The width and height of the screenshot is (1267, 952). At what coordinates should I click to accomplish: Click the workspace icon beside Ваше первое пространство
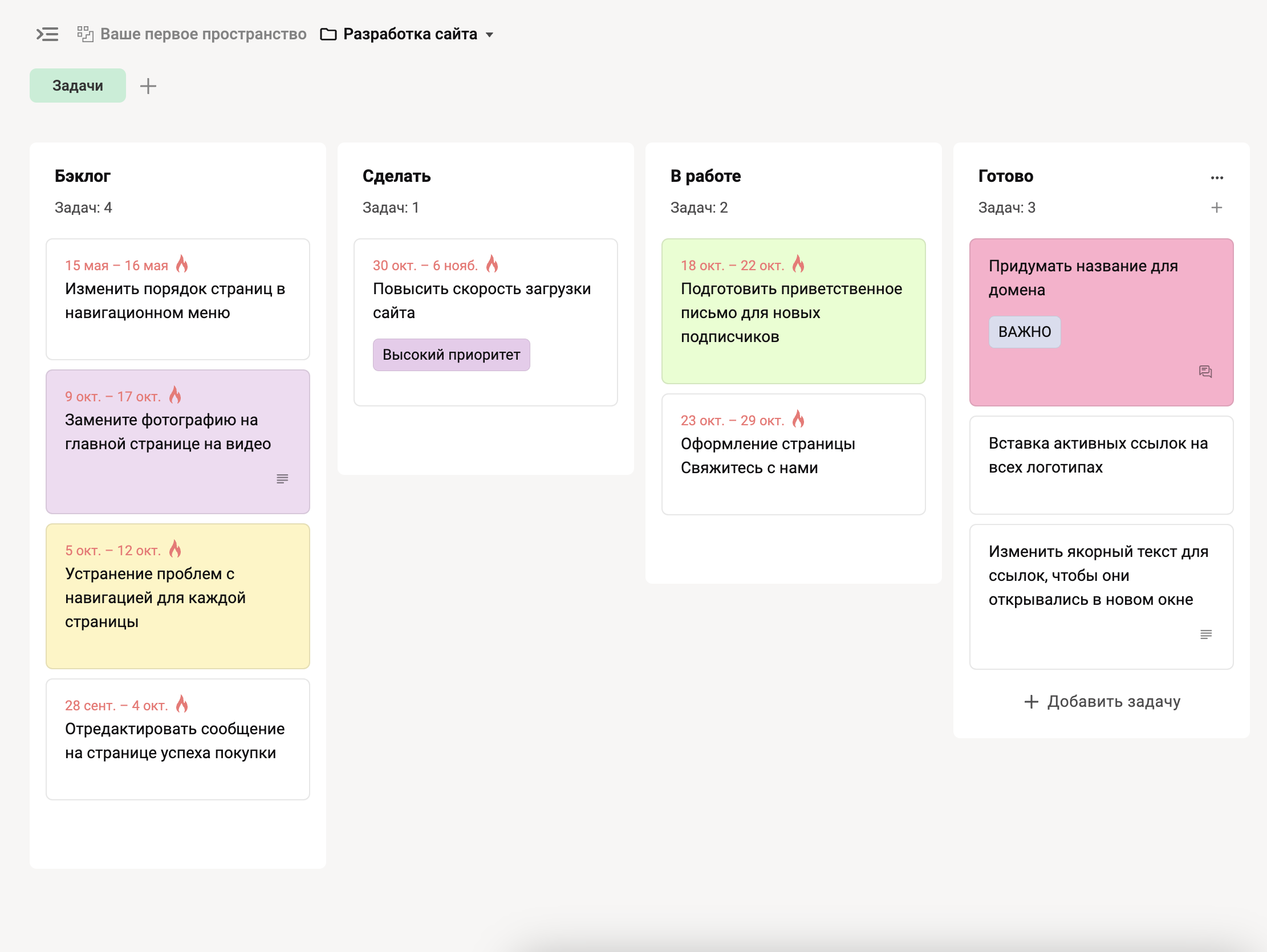(x=86, y=34)
